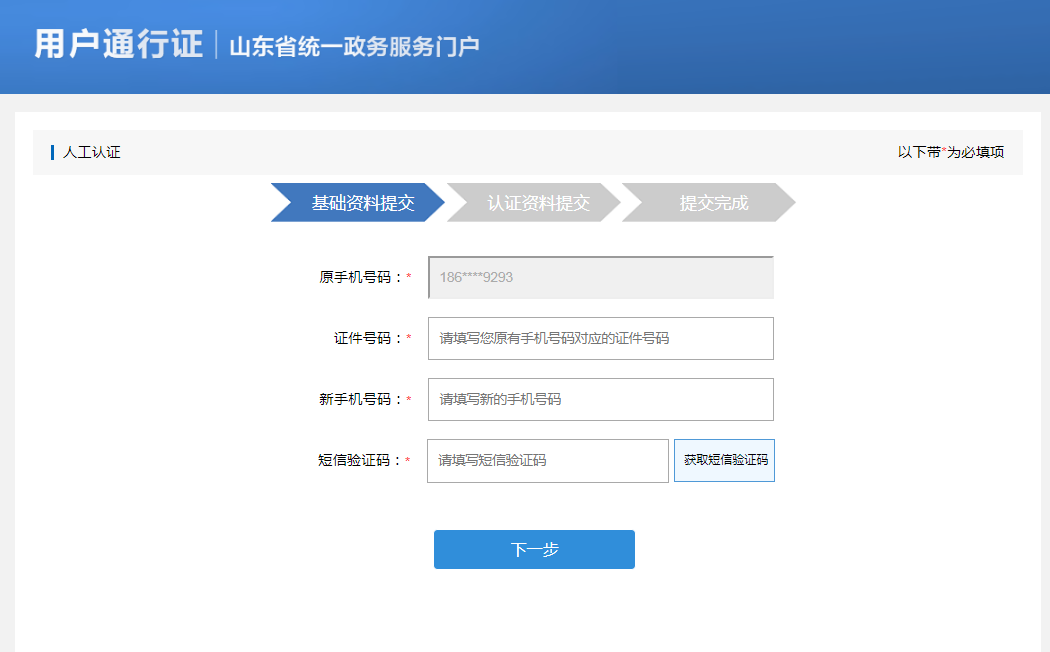Click the 下一步 submit button
The height and width of the screenshot is (652, 1050).
(534, 549)
